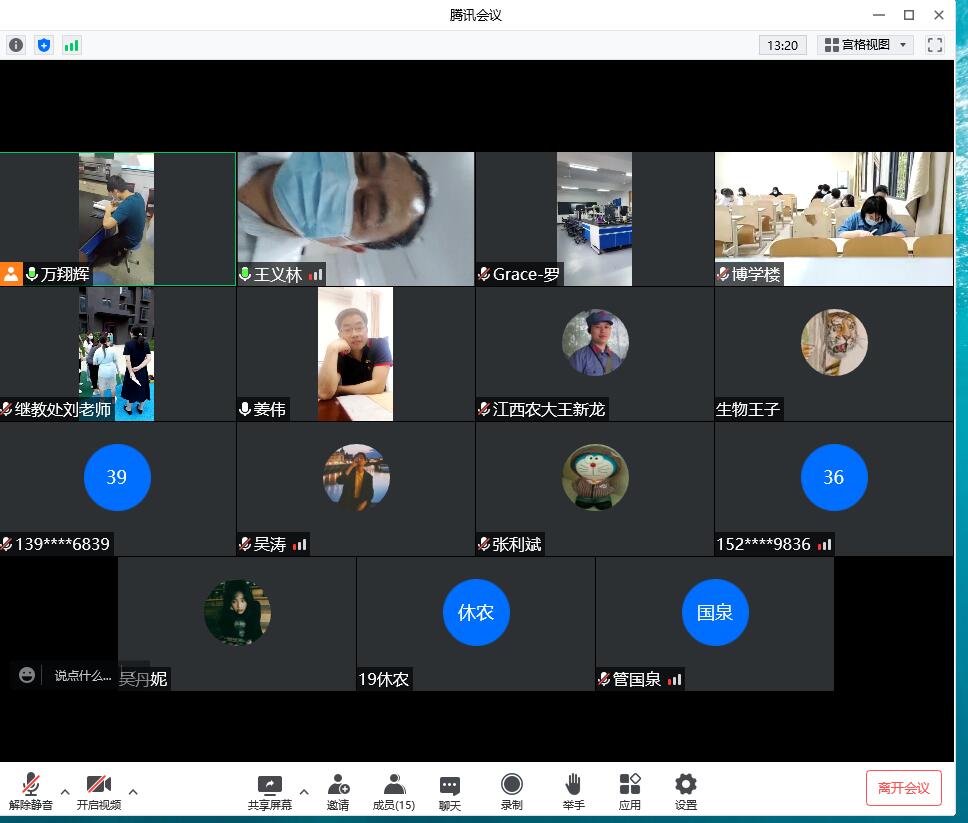Open meeting info icon in top-left

click(16, 45)
